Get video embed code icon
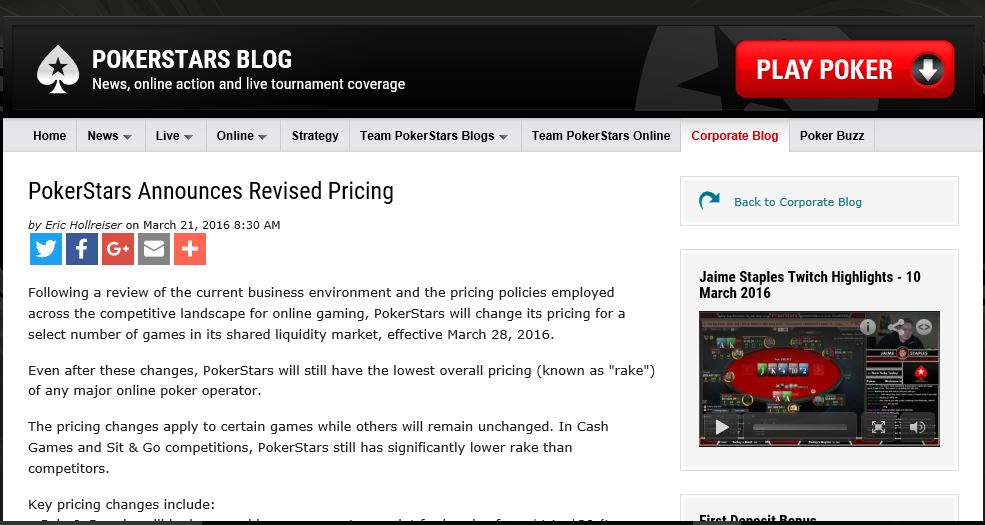The width and height of the screenshot is (985, 525). [x=923, y=327]
